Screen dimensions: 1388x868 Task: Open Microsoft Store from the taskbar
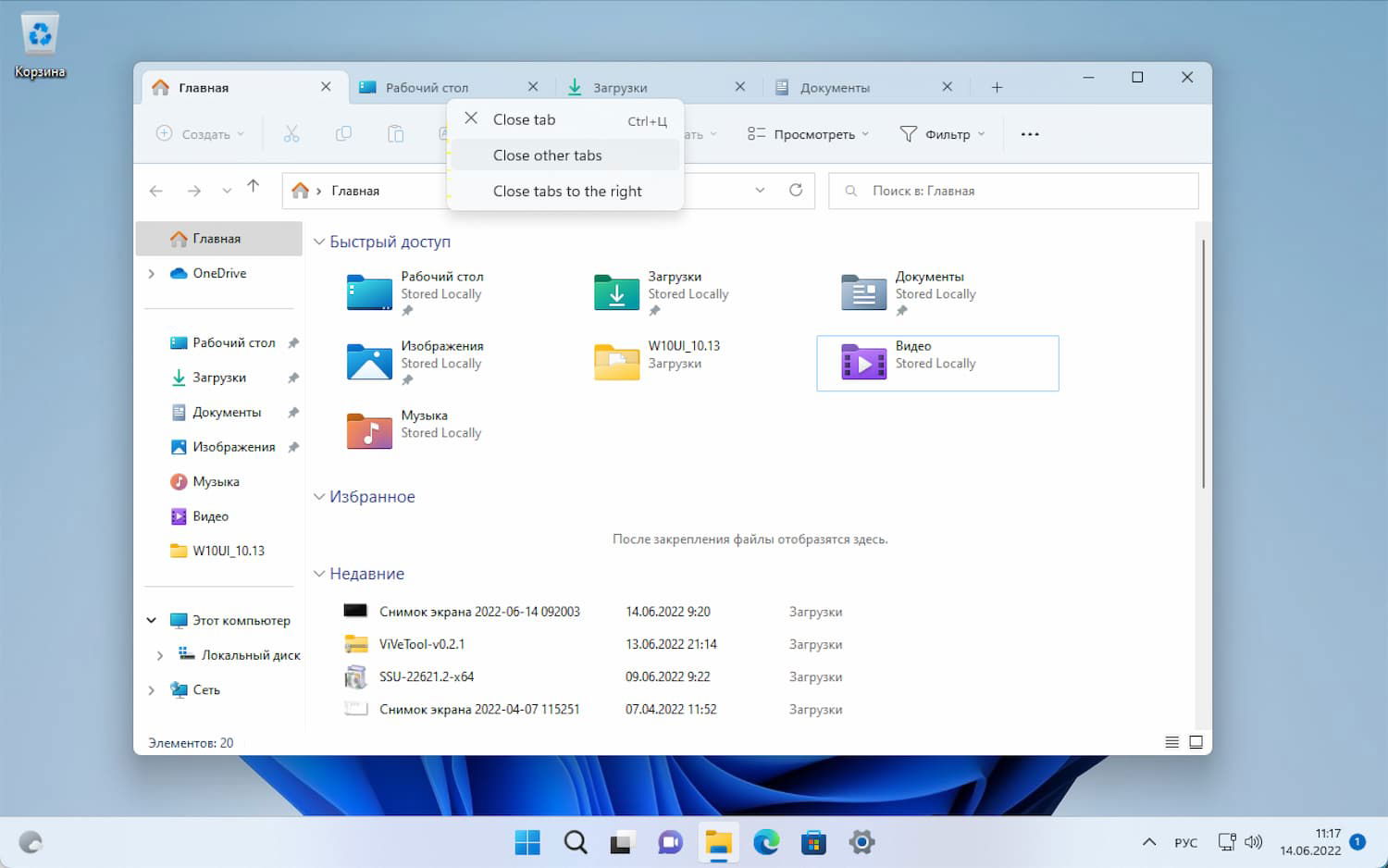pos(813,842)
